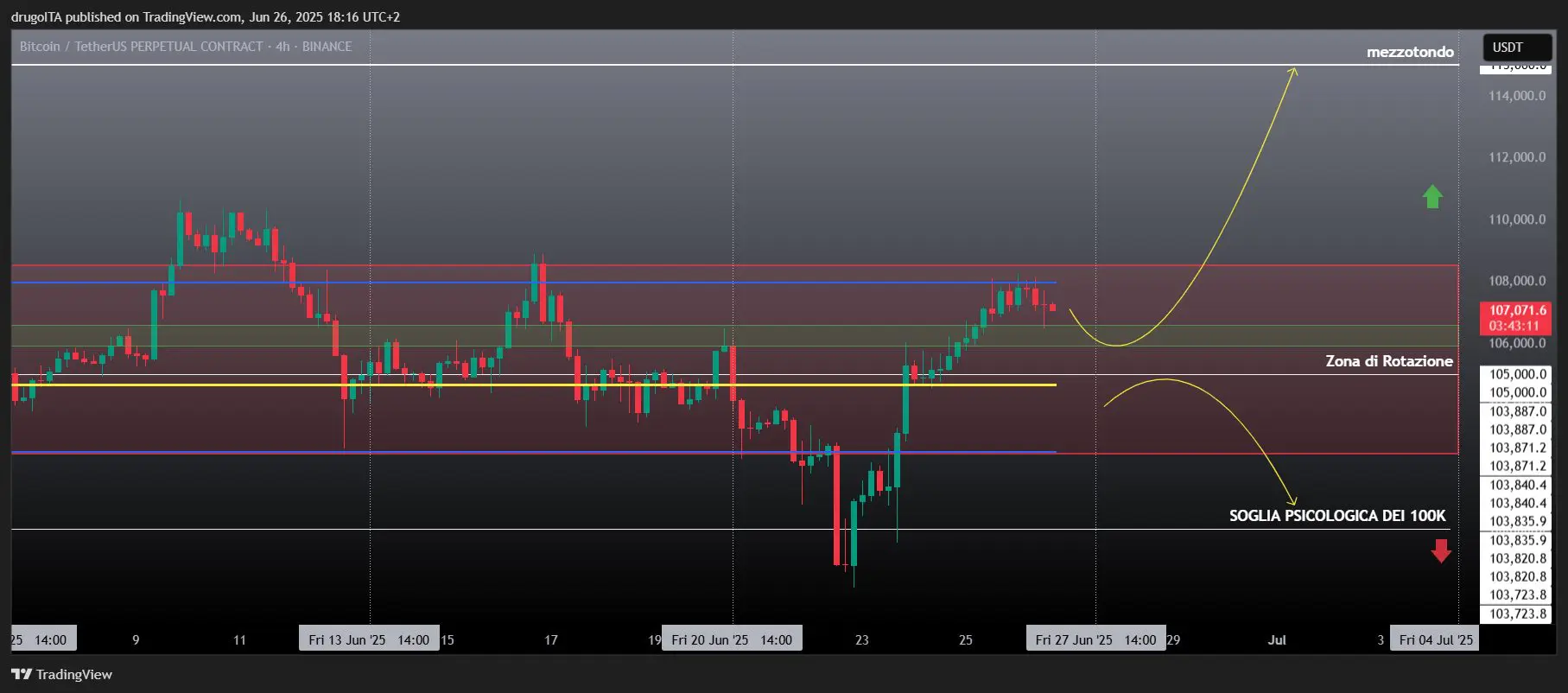This screenshot has height=693, width=1568.
Task: Click the TradingView logo at the bottom
Action: point(62,674)
